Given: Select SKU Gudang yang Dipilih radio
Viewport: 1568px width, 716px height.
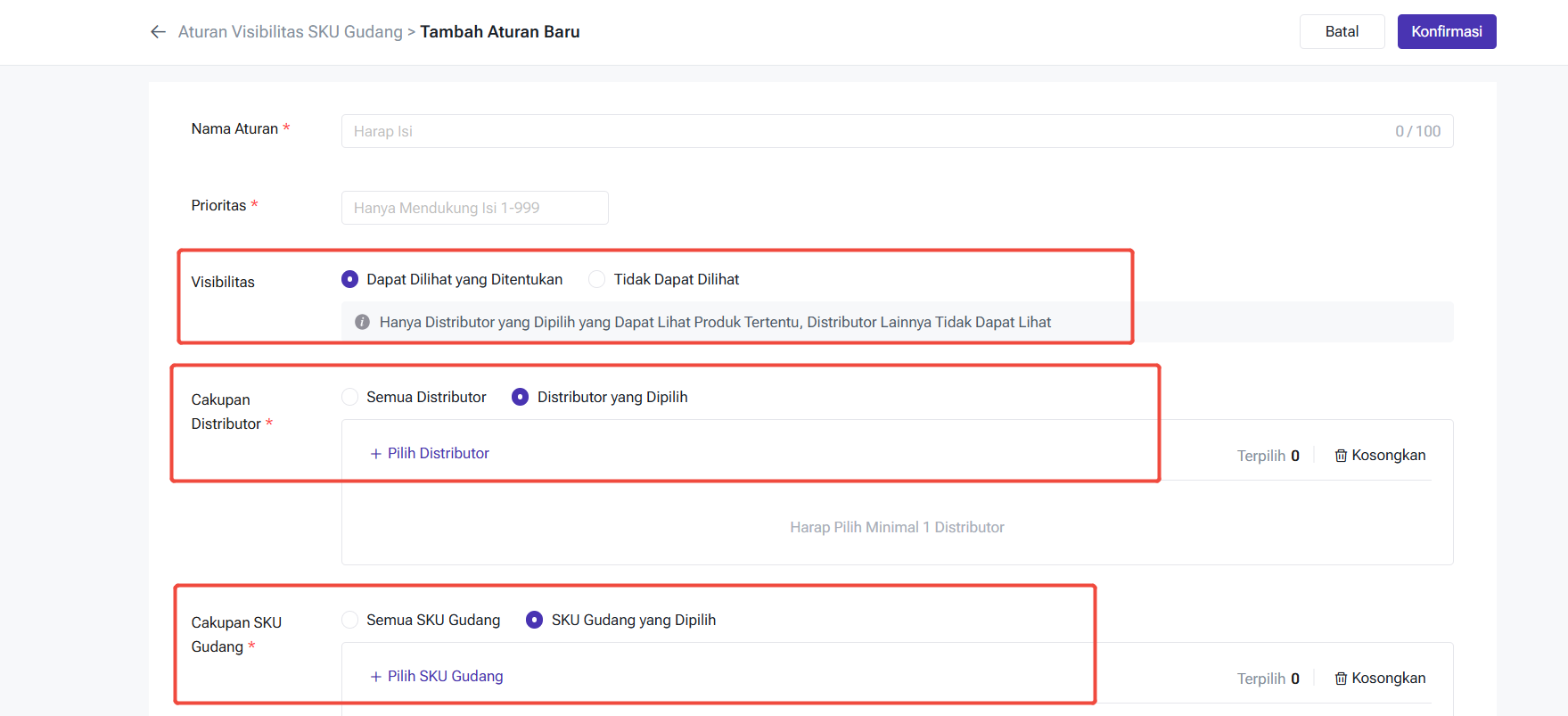Looking at the screenshot, I should tap(535, 620).
